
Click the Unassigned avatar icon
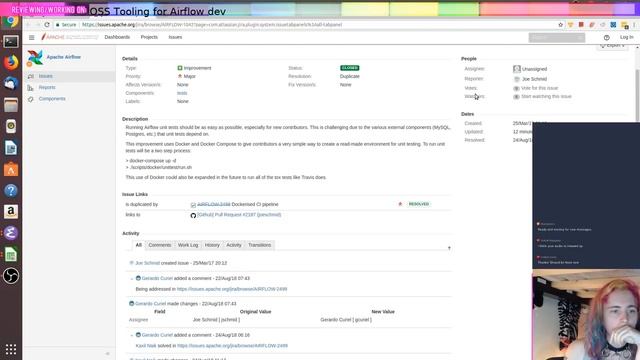click(517, 69)
